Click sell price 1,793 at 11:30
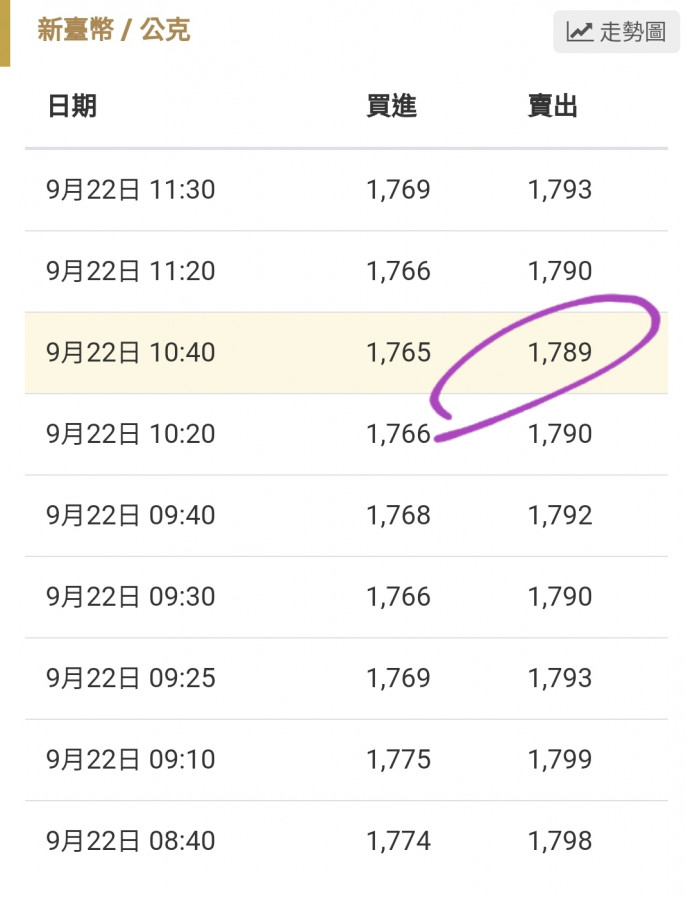686x900 pixels. pos(560,190)
